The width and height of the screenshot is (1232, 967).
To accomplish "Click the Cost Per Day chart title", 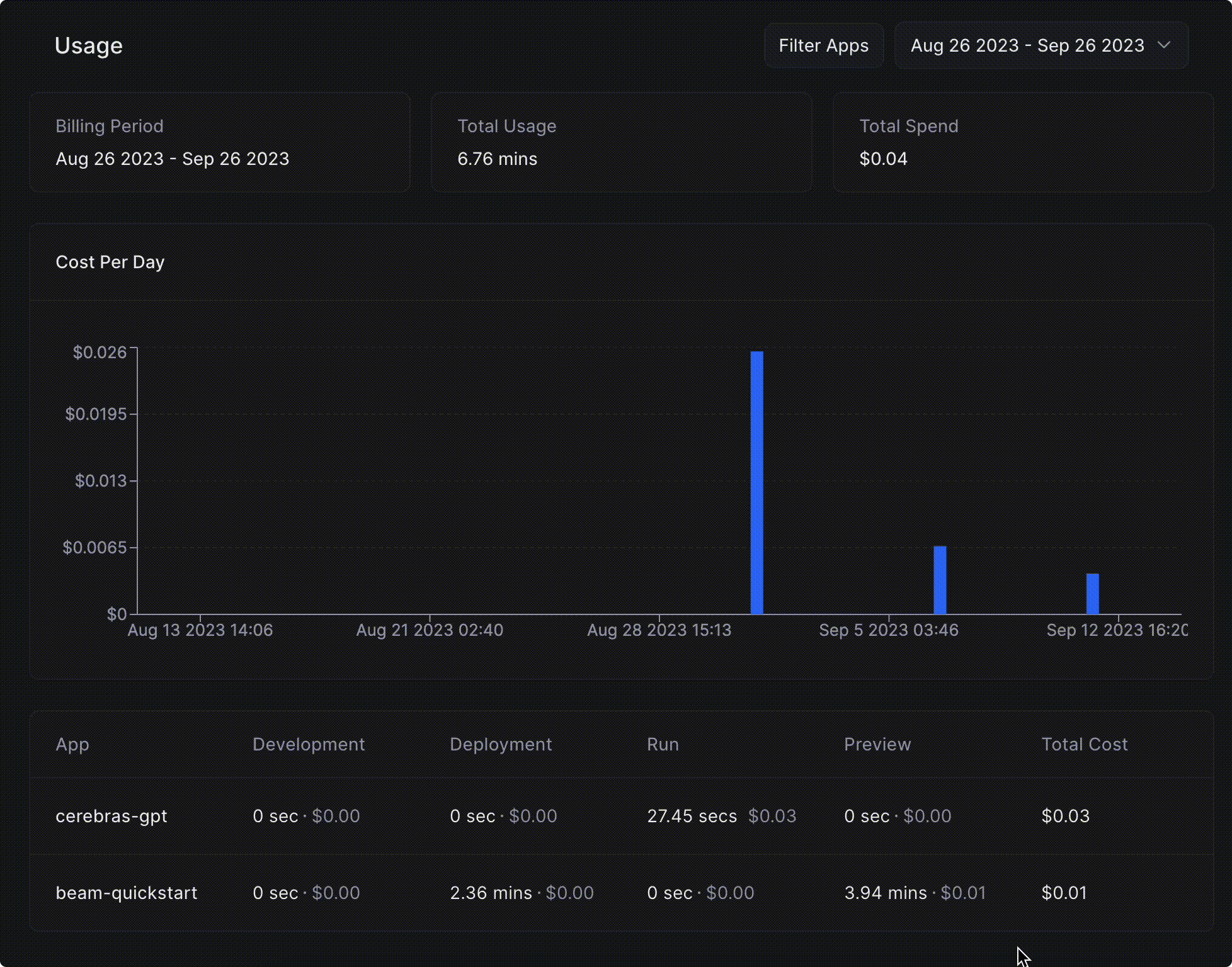I will coord(110,262).
